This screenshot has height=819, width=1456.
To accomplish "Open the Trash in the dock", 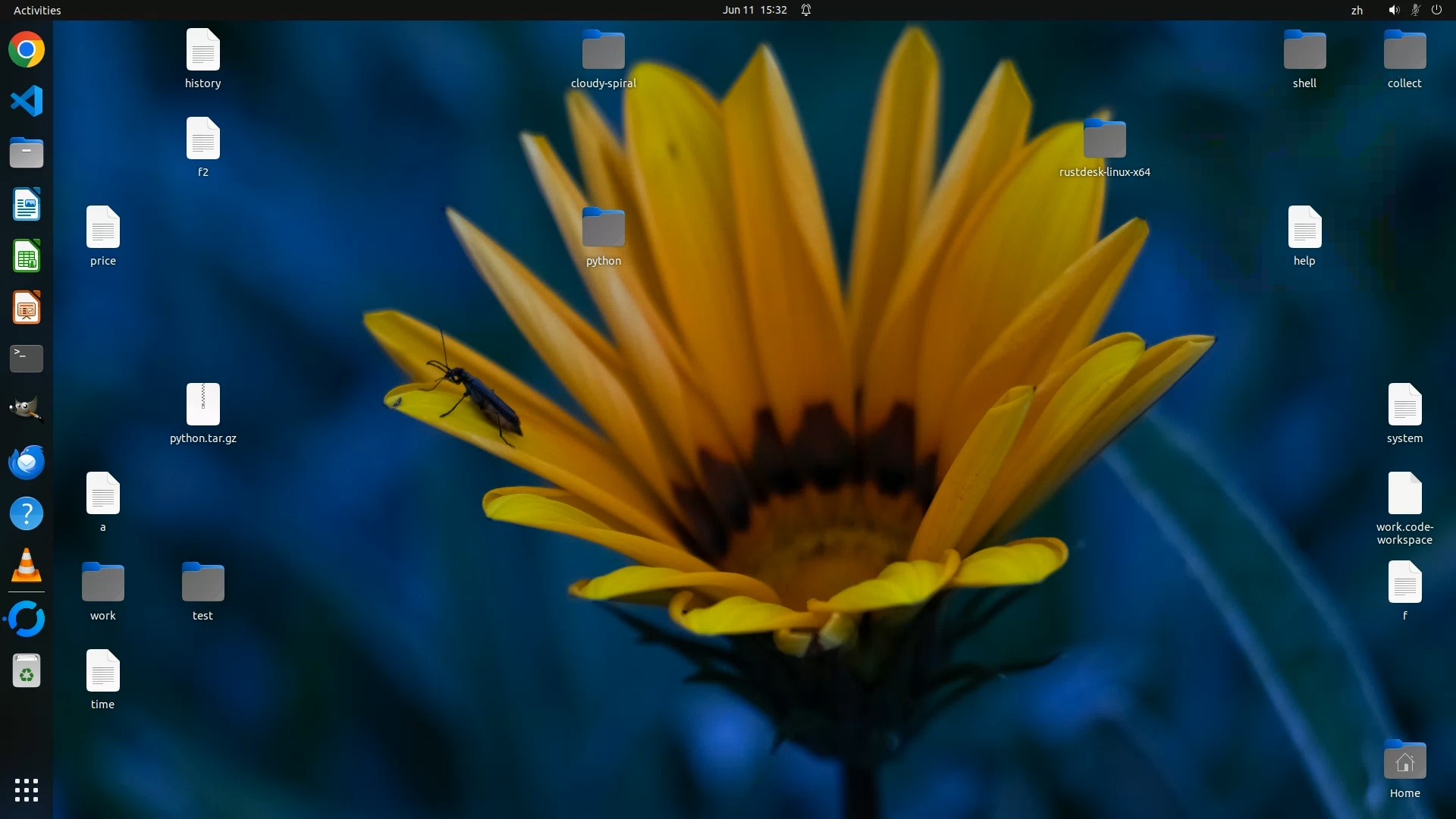I will tap(27, 671).
